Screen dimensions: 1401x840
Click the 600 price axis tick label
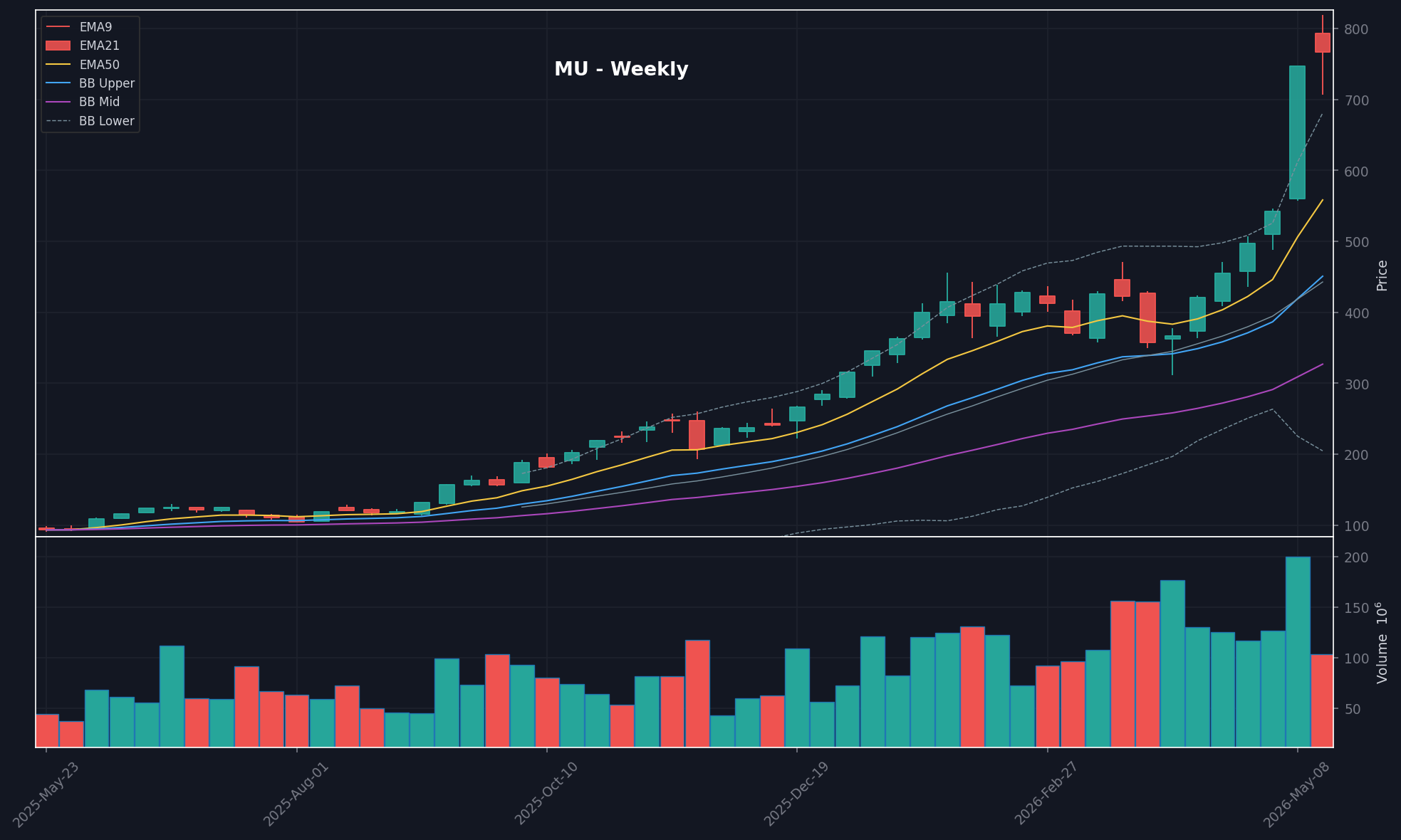point(1356,172)
